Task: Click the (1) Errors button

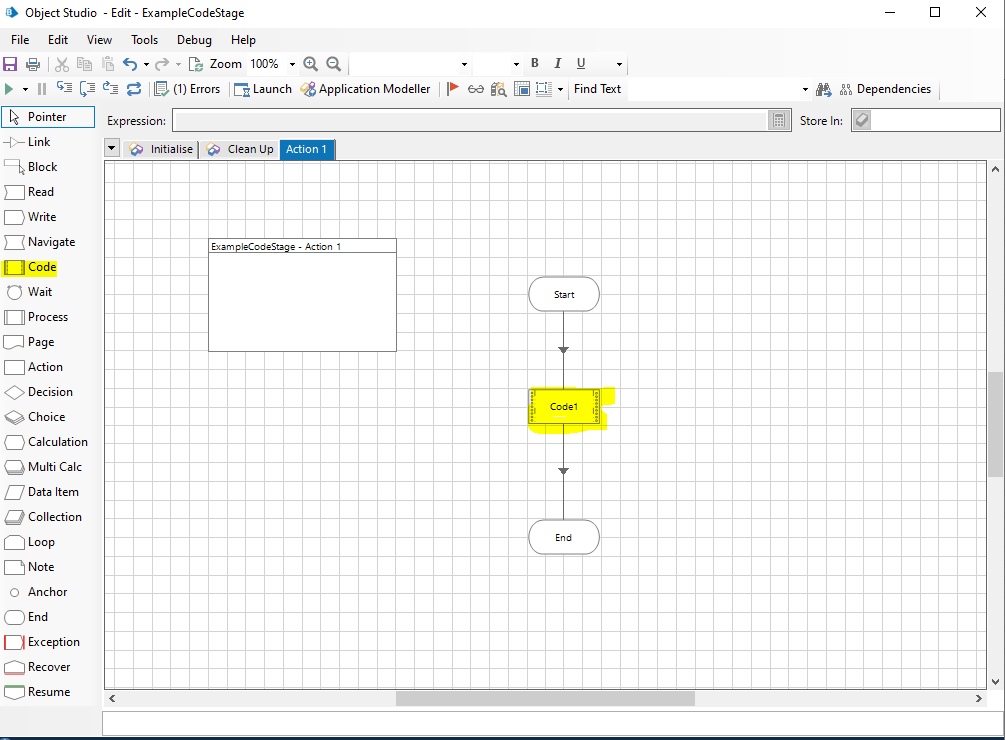Action: click(188, 89)
